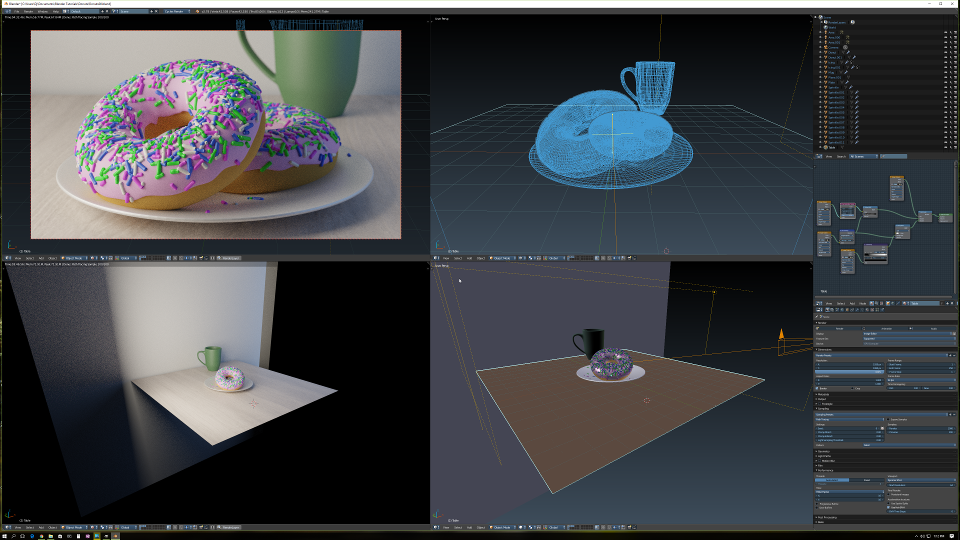
Task: Click the Camera object icon in outliner
Action: pyautogui.click(x=825, y=47)
